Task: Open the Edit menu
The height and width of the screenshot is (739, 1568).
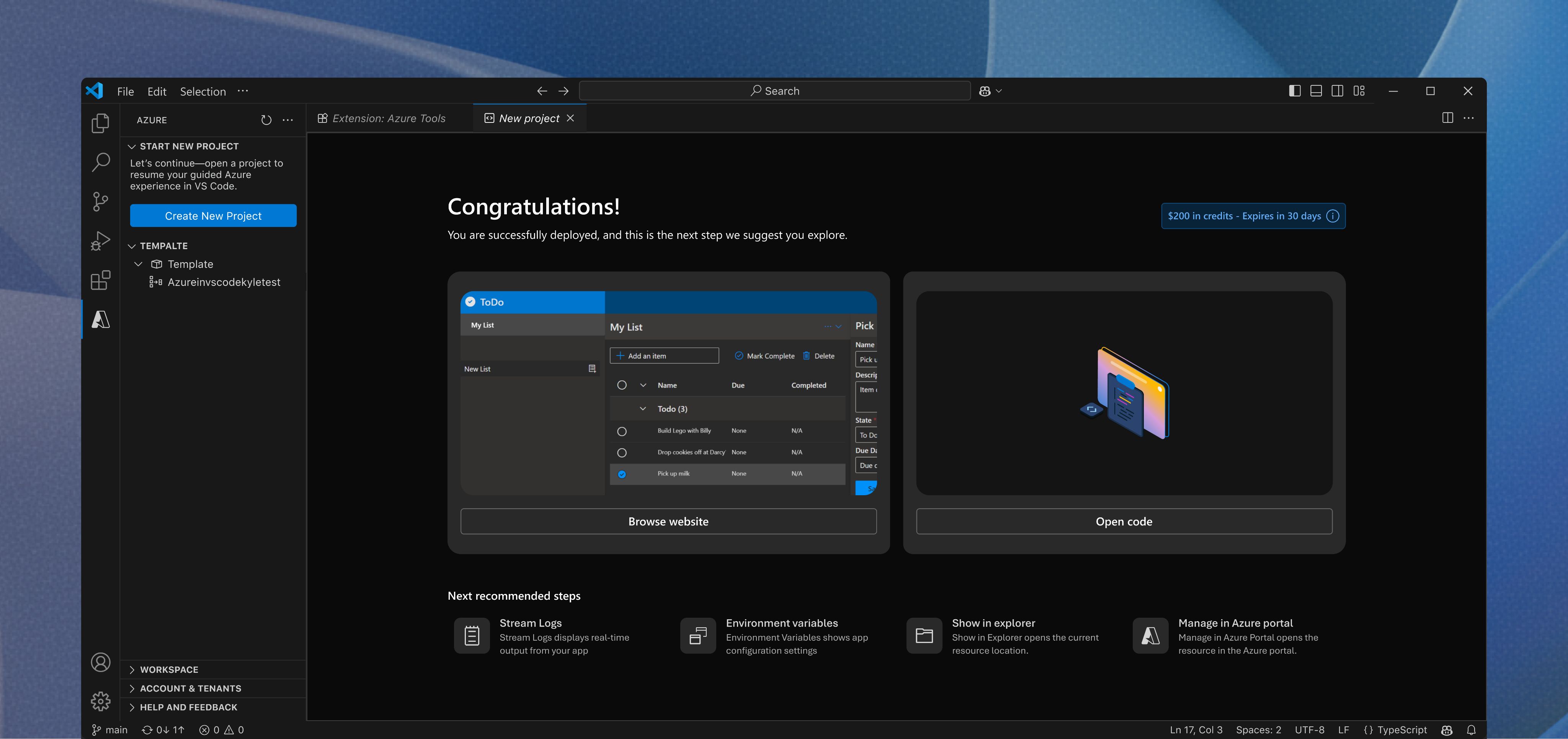Action: tap(157, 91)
